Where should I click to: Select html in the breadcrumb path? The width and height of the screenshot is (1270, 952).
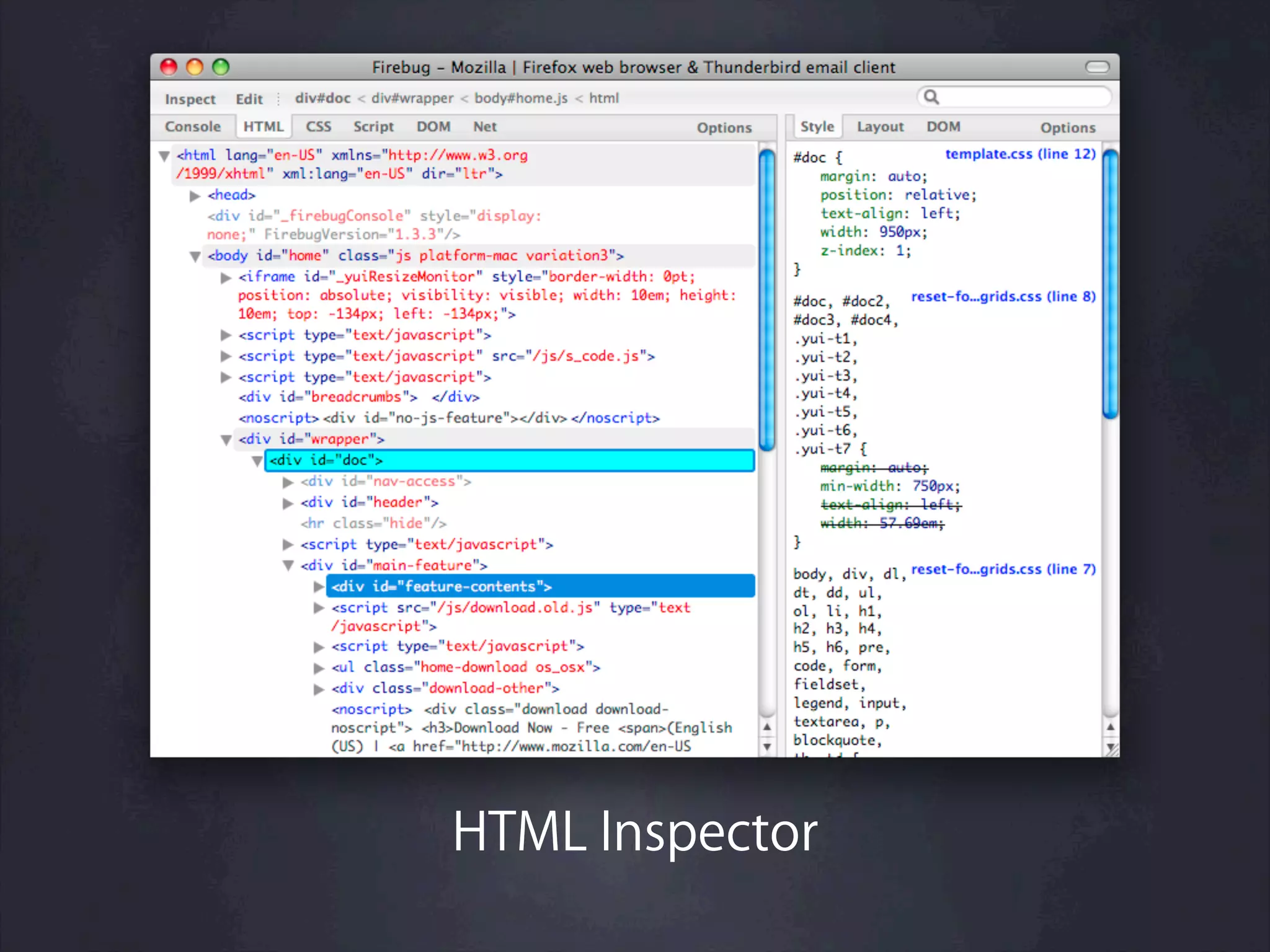coord(604,98)
